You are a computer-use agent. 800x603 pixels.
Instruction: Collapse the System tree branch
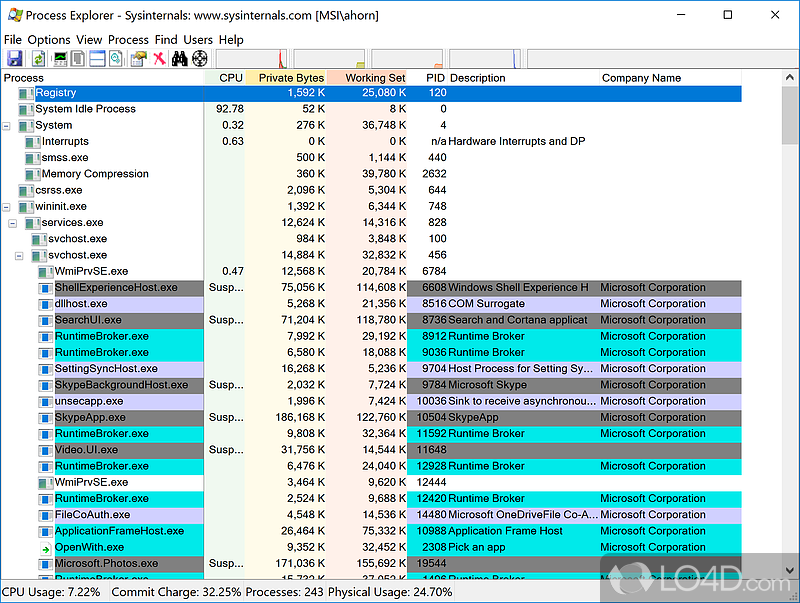tap(7, 125)
